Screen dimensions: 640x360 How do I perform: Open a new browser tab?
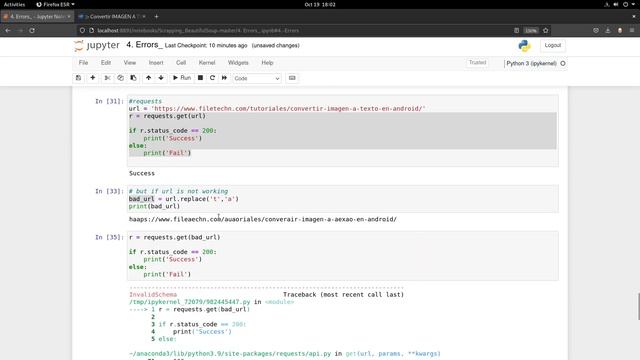pos(156,17)
